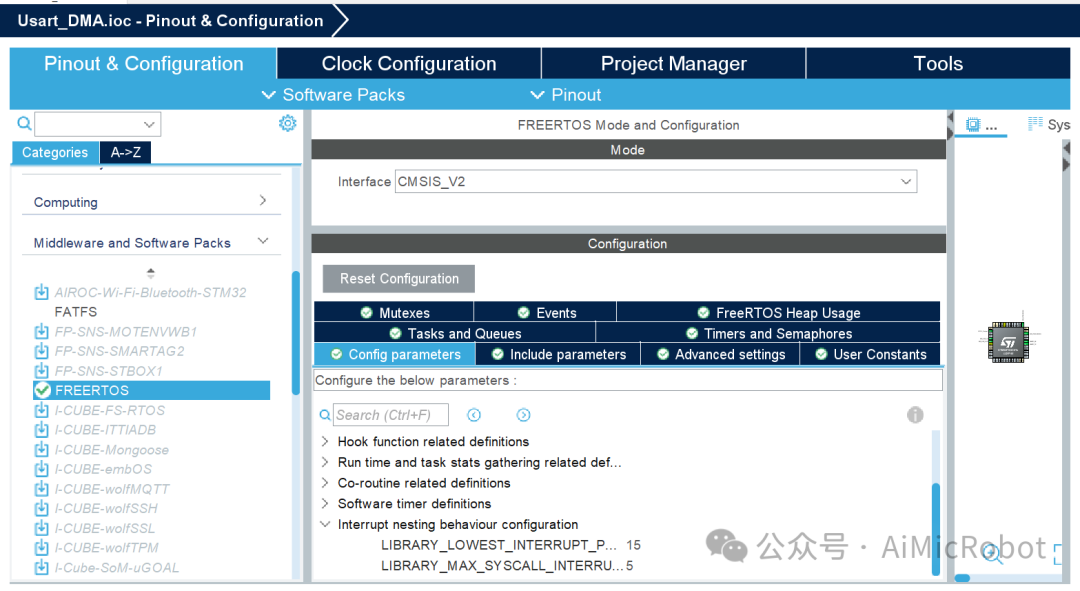Viewport: 1080px width, 591px height.
Task: Open the Mutexes tab
Action: pyautogui.click(x=394, y=312)
